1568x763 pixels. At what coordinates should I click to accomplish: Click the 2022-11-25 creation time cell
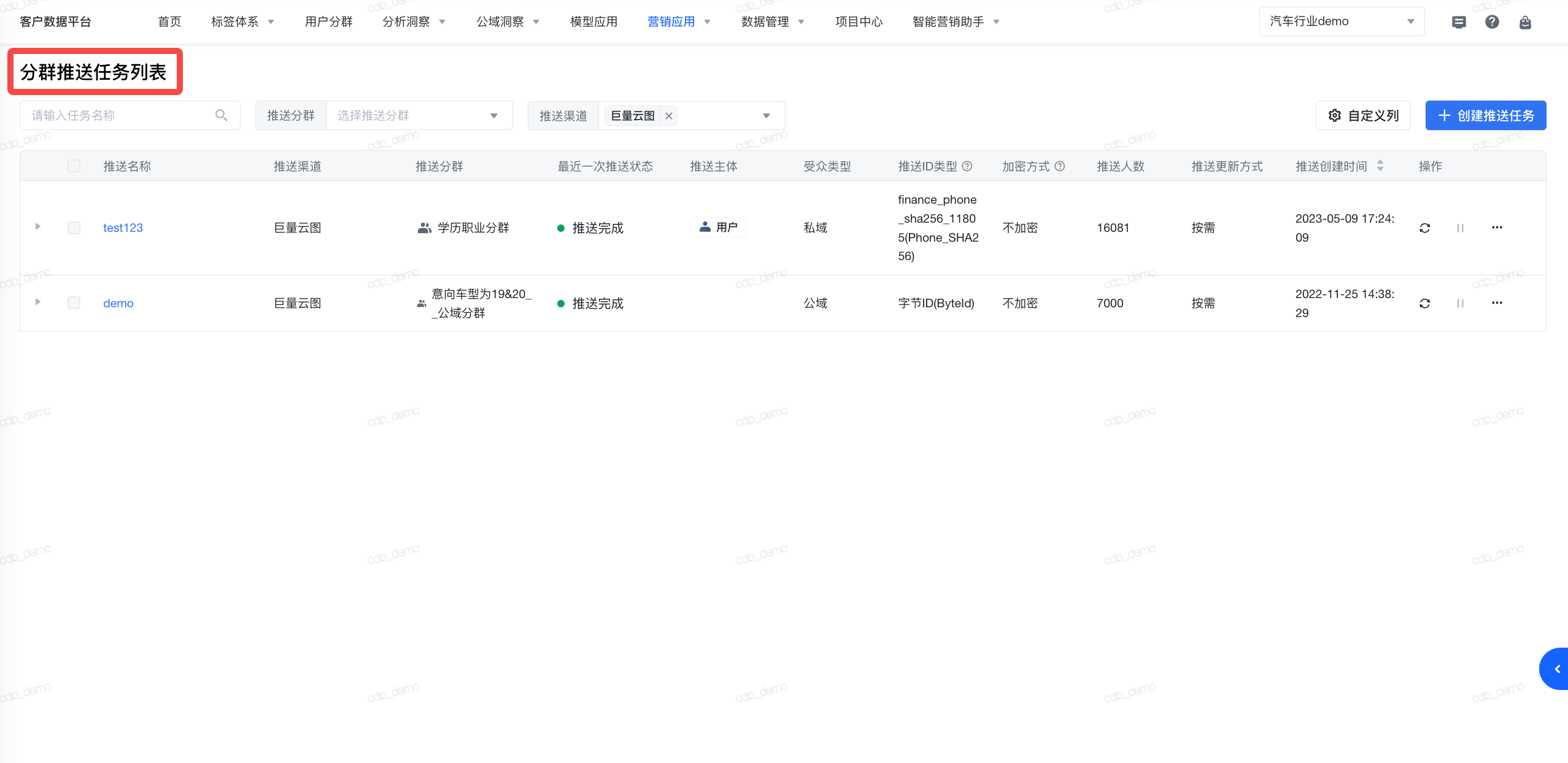pyautogui.click(x=1345, y=303)
